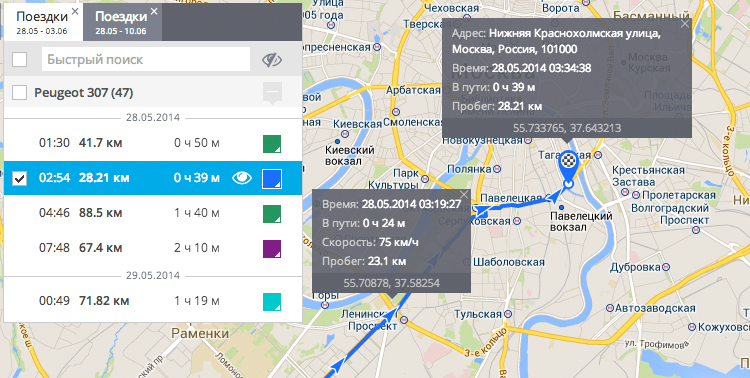Toggle eye icon on the 02:54 trip
750x378 pixels.
[242, 178]
